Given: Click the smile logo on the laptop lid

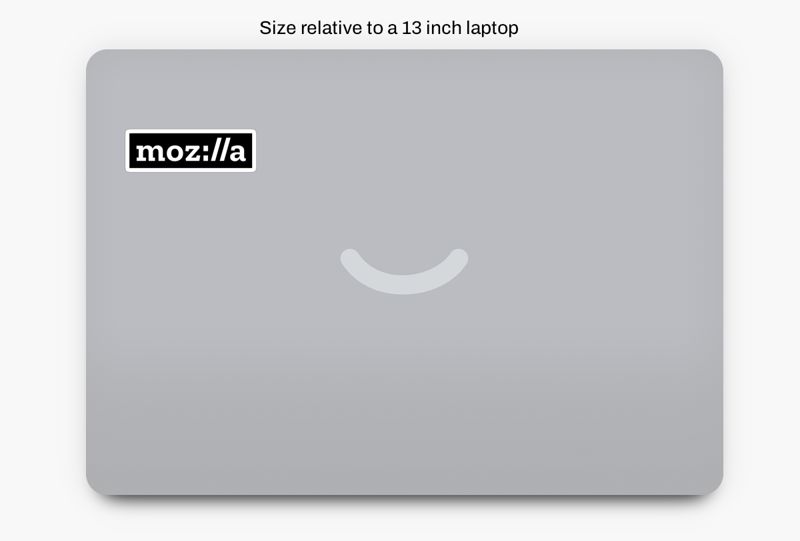Looking at the screenshot, I should 404,272.
